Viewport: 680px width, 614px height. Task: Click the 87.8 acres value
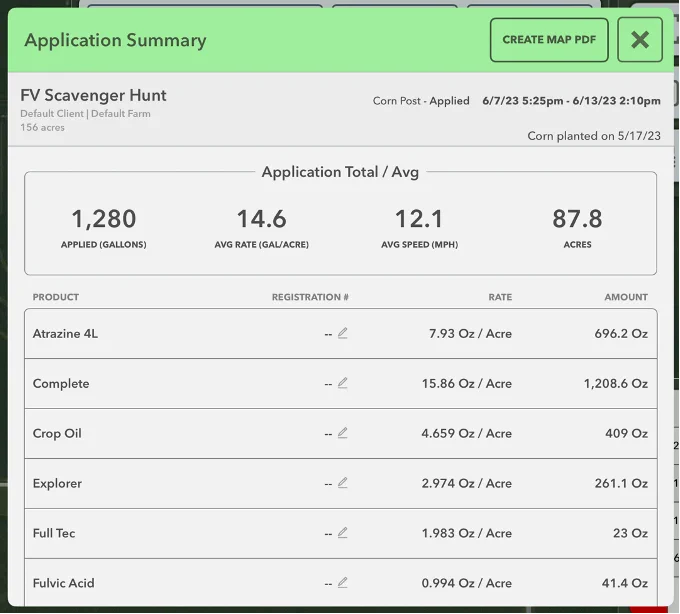click(577, 219)
